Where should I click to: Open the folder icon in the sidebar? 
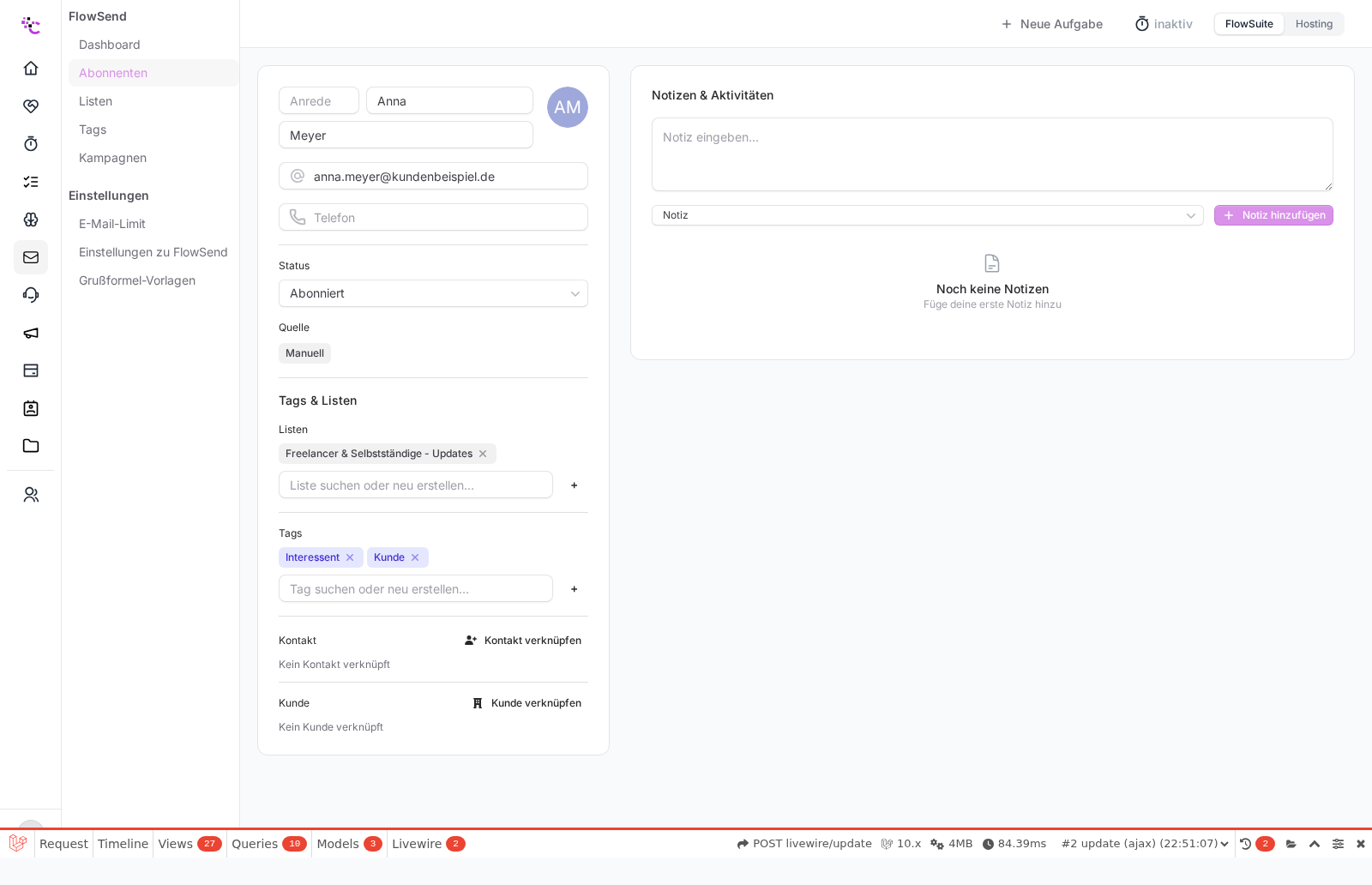31,446
